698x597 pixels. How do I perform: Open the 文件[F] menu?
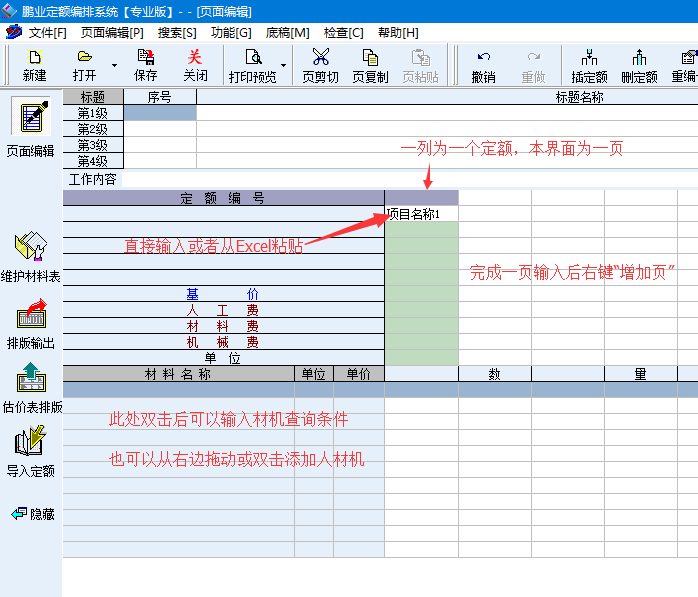coord(48,32)
